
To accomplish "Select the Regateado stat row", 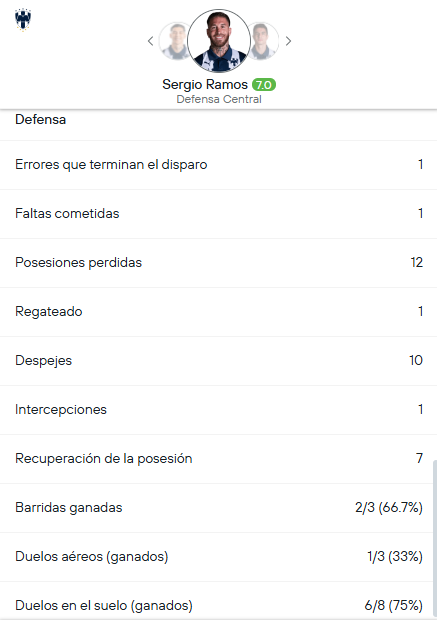I will click(218, 312).
